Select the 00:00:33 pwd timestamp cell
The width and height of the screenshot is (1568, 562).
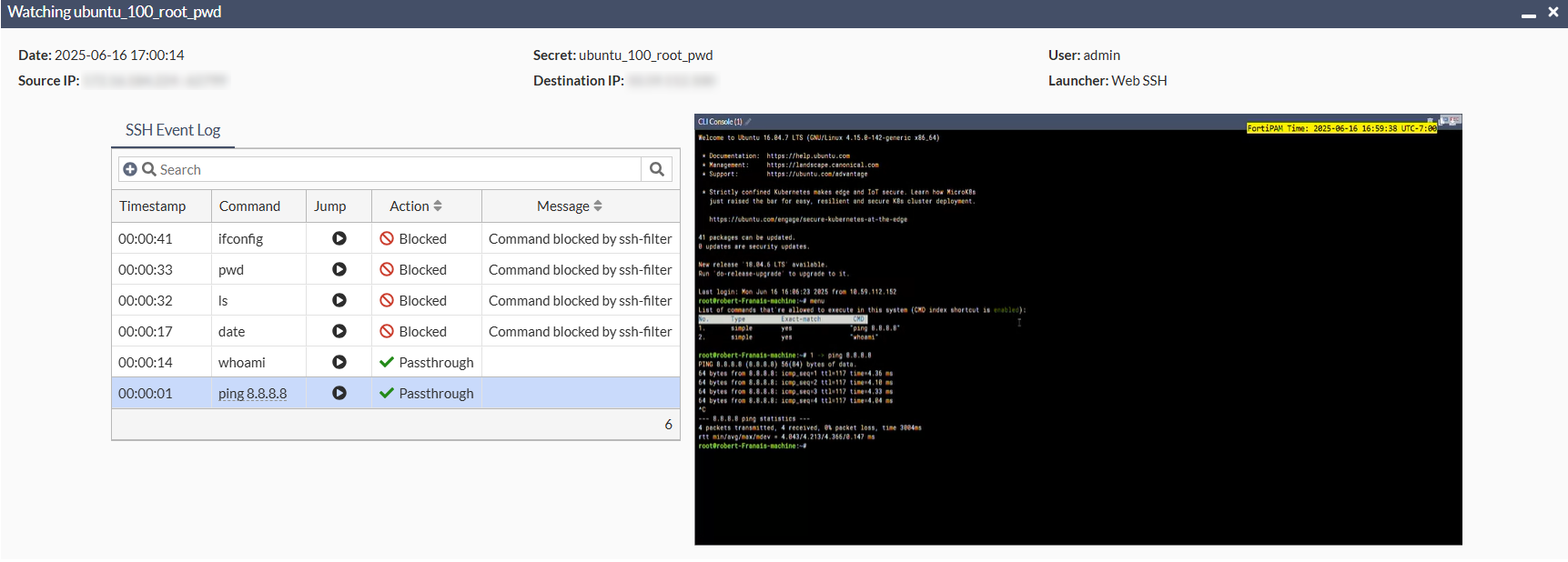(146, 269)
